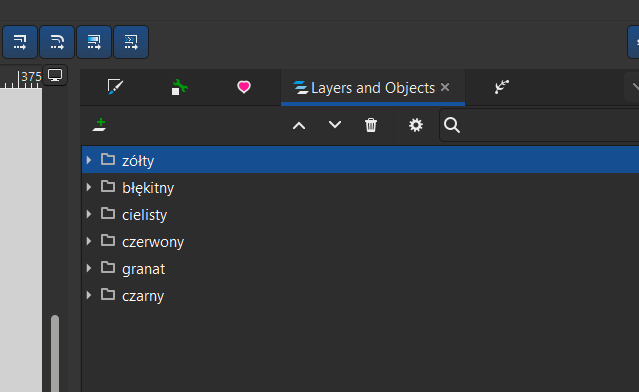Select the cielisty layer
The width and height of the screenshot is (639, 392).
pyautogui.click(x=360, y=214)
